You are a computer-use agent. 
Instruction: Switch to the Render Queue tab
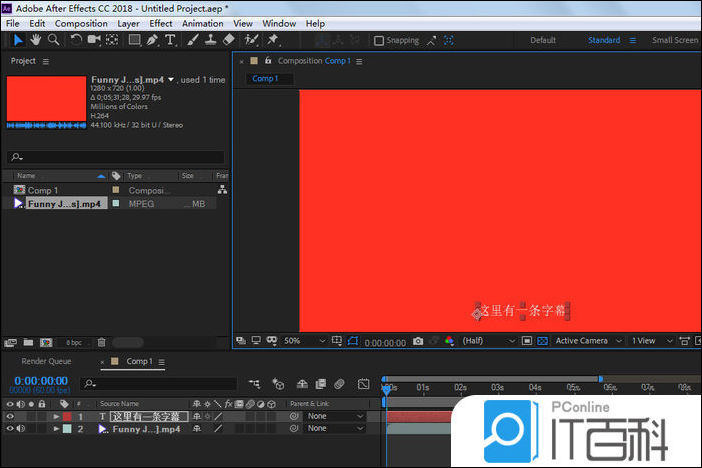[x=46, y=361]
